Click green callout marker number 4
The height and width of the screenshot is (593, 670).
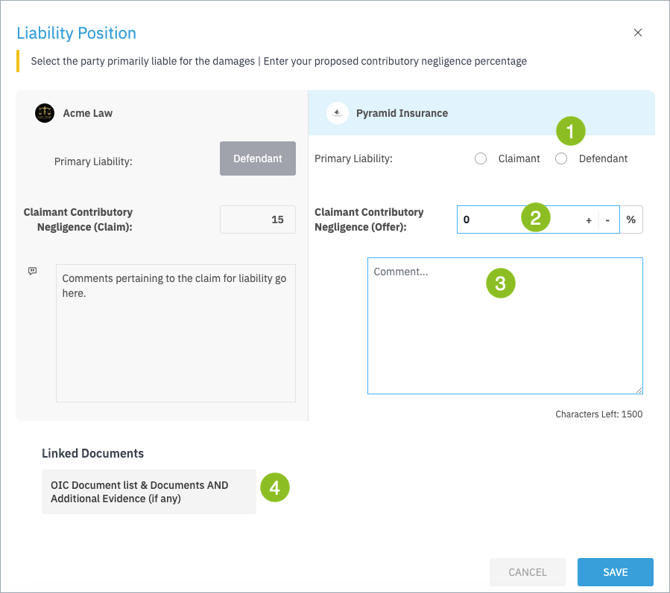275,487
